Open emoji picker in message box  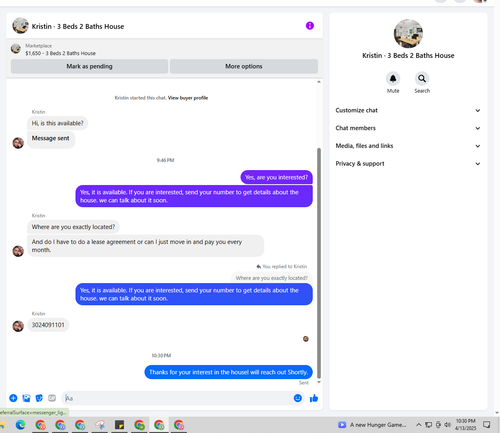point(298,398)
